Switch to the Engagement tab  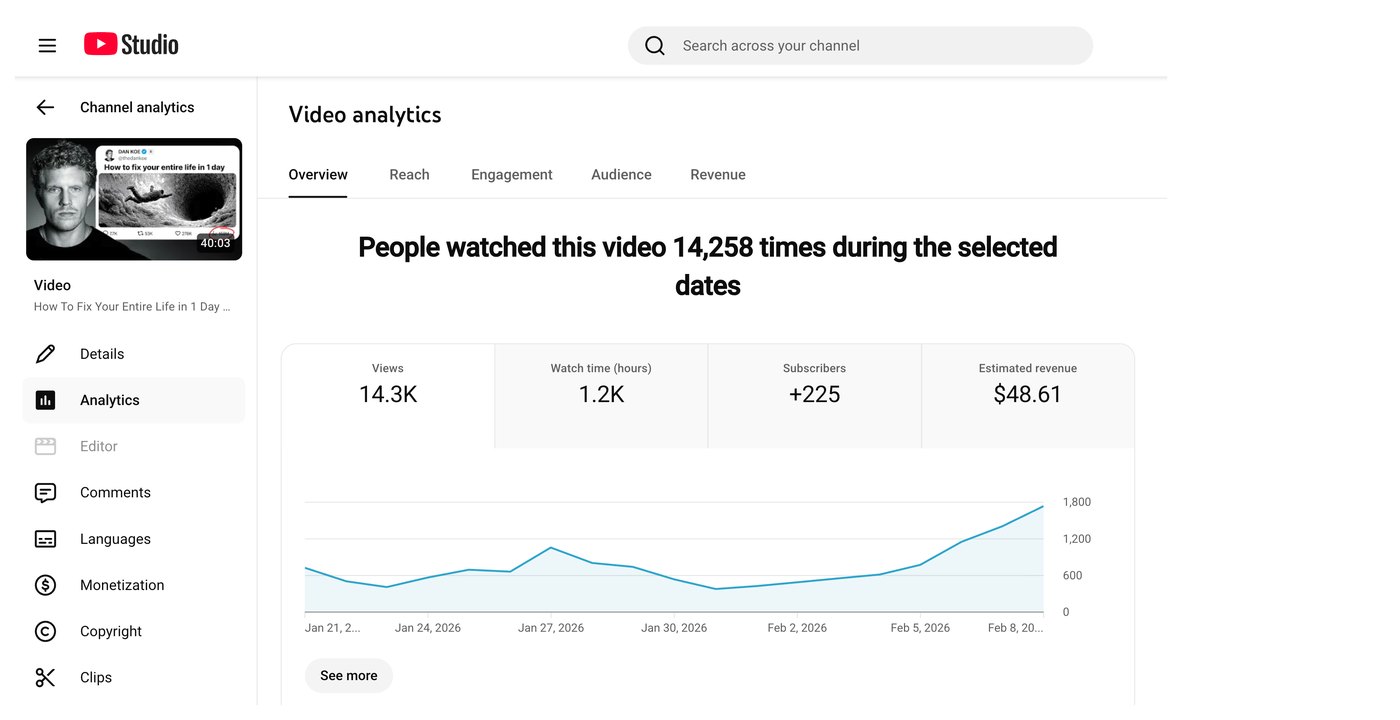tap(512, 175)
